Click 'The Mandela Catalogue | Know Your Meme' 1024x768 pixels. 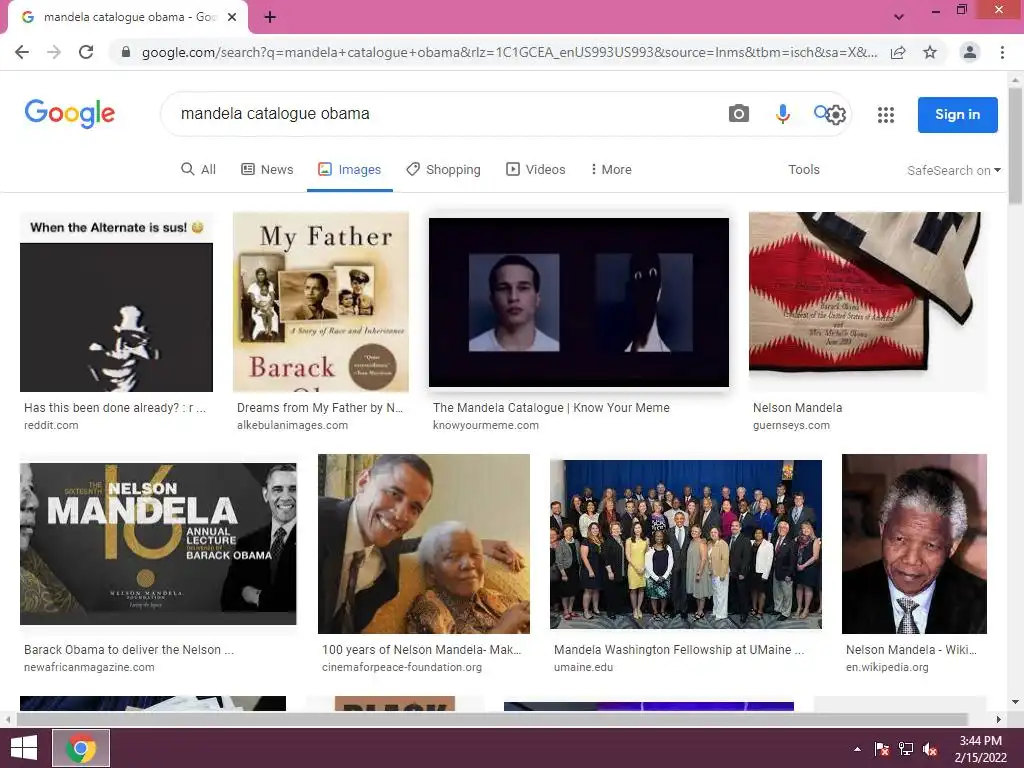[x=551, y=408]
